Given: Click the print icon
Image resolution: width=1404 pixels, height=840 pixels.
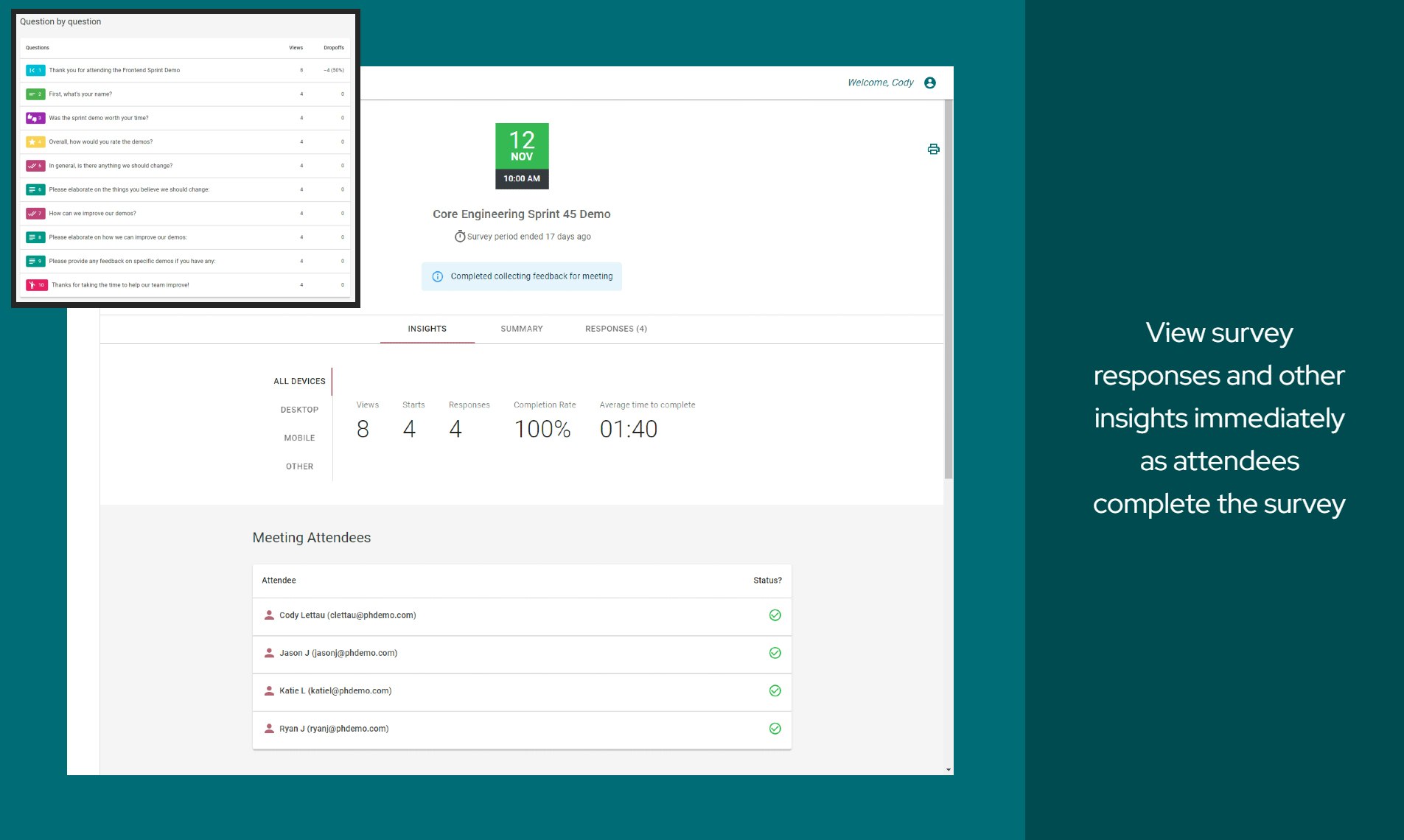Looking at the screenshot, I should pos(933,149).
